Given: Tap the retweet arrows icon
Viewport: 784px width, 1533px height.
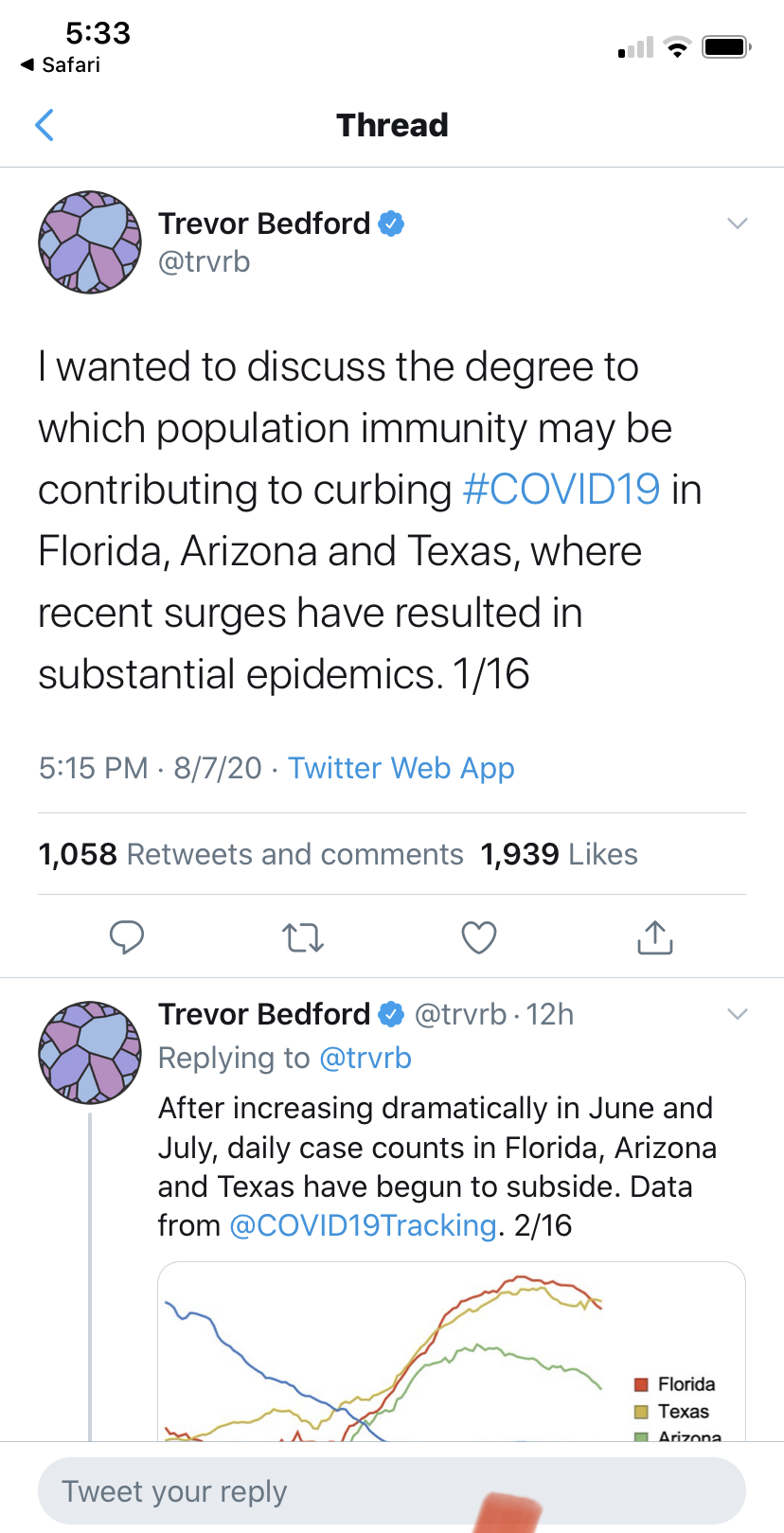Looking at the screenshot, I should pyautogui.click(x=303, y=937).
